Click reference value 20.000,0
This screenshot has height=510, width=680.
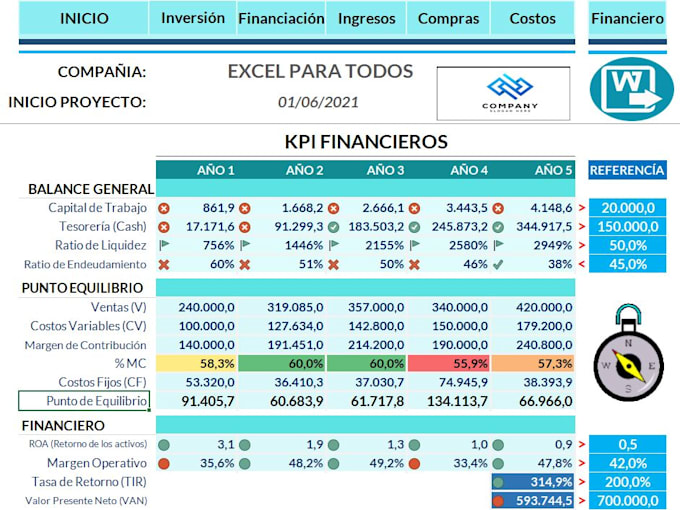[x=627, y=208]
